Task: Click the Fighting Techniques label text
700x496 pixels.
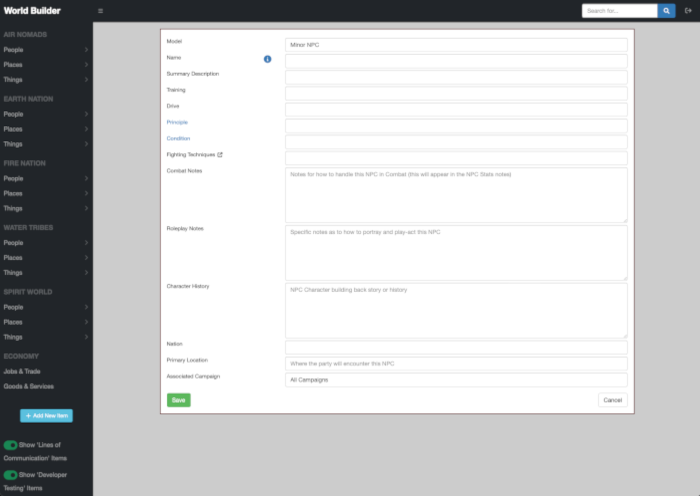Action: pyautogui.click(x=191, y=154)
